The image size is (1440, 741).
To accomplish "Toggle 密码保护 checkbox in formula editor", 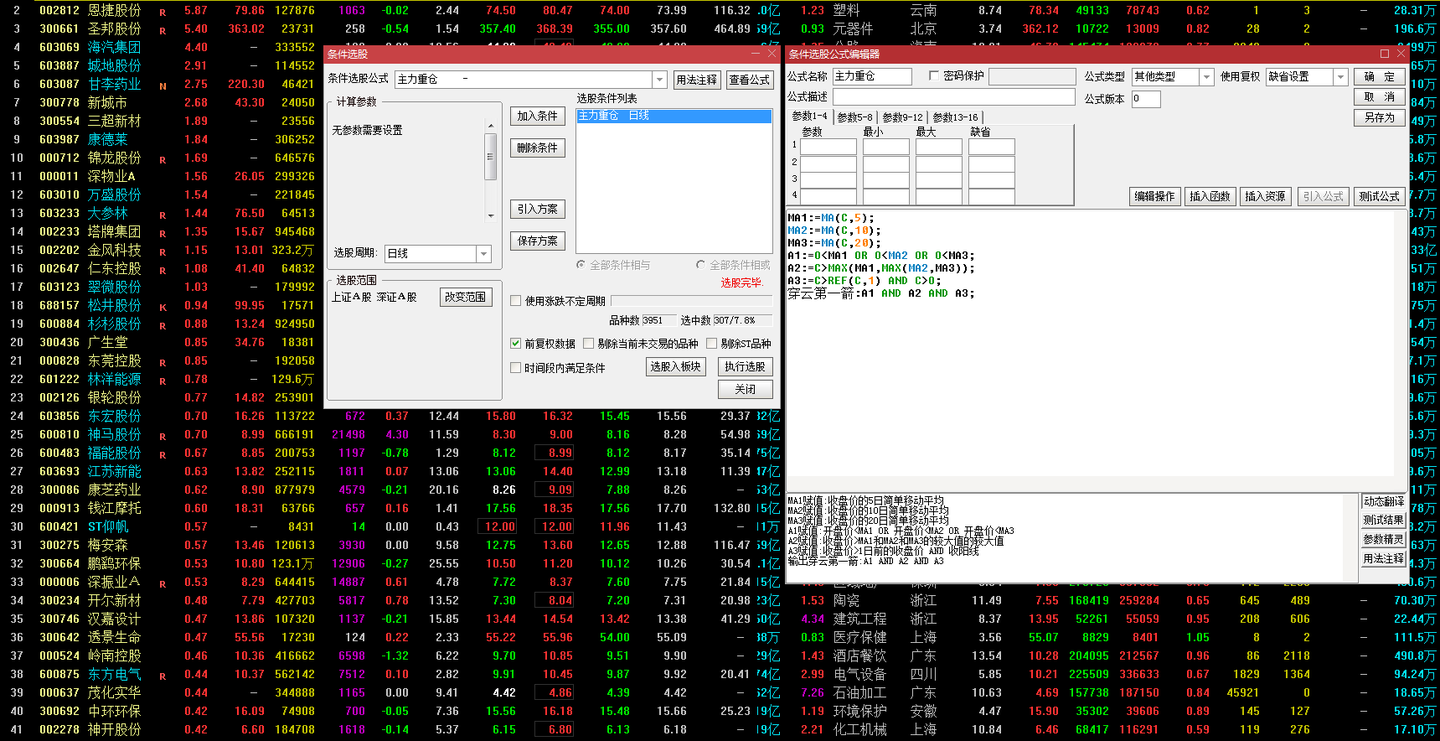I will tap(934, 76).
